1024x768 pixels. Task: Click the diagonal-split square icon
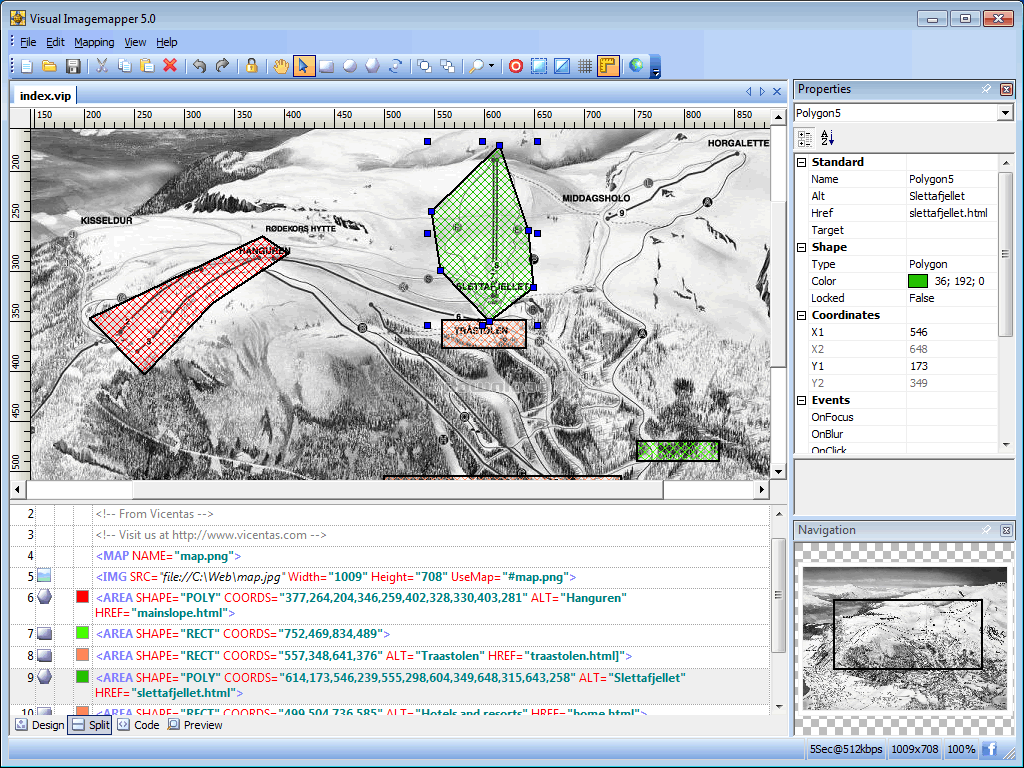(562, 66)
